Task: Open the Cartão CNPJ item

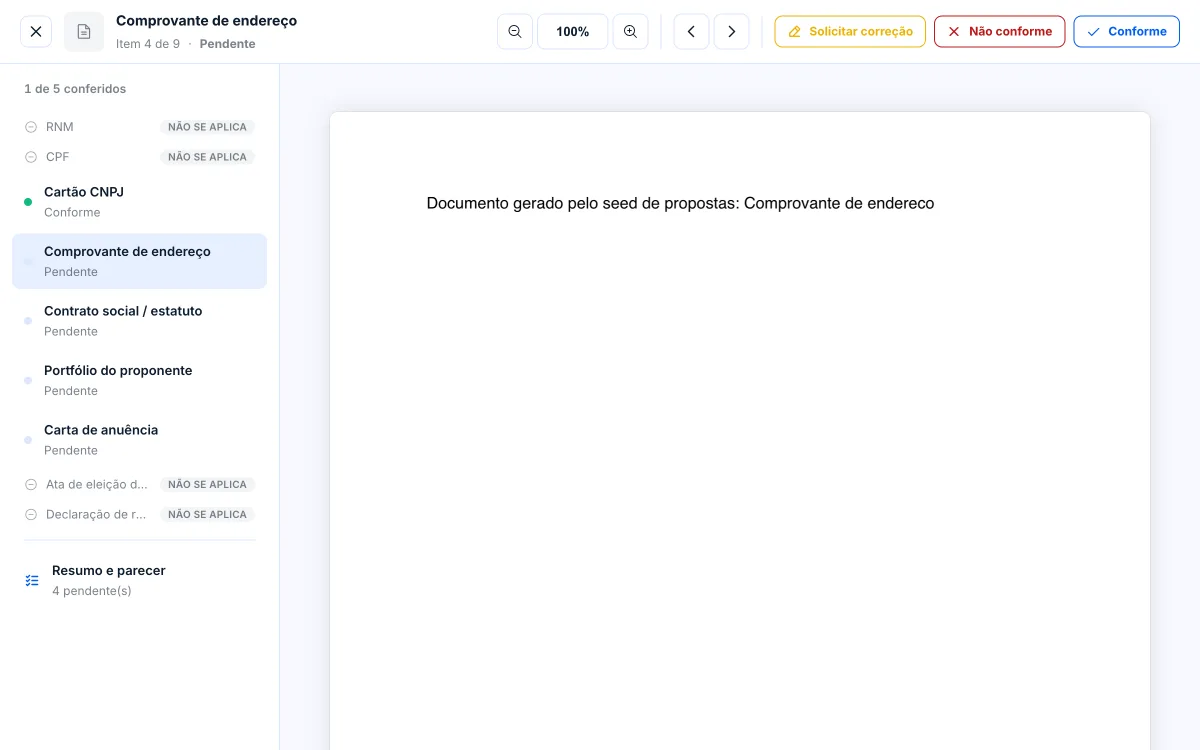Action: pos(140,202)
